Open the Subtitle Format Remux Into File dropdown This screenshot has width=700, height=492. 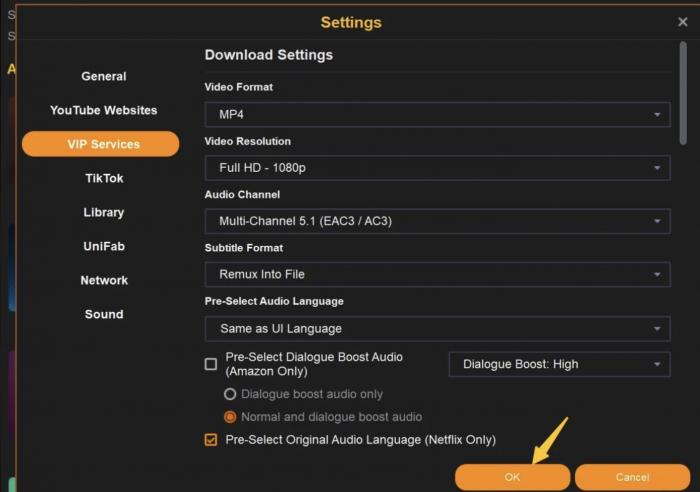tap(438, 274)
